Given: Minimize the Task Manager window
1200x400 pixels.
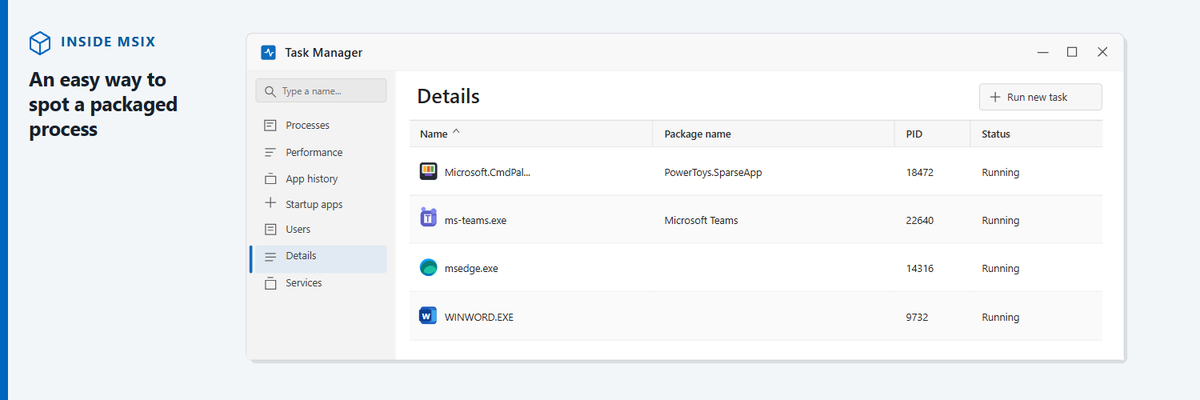Looking at the screenshot, I should (x=1042, y=52).
